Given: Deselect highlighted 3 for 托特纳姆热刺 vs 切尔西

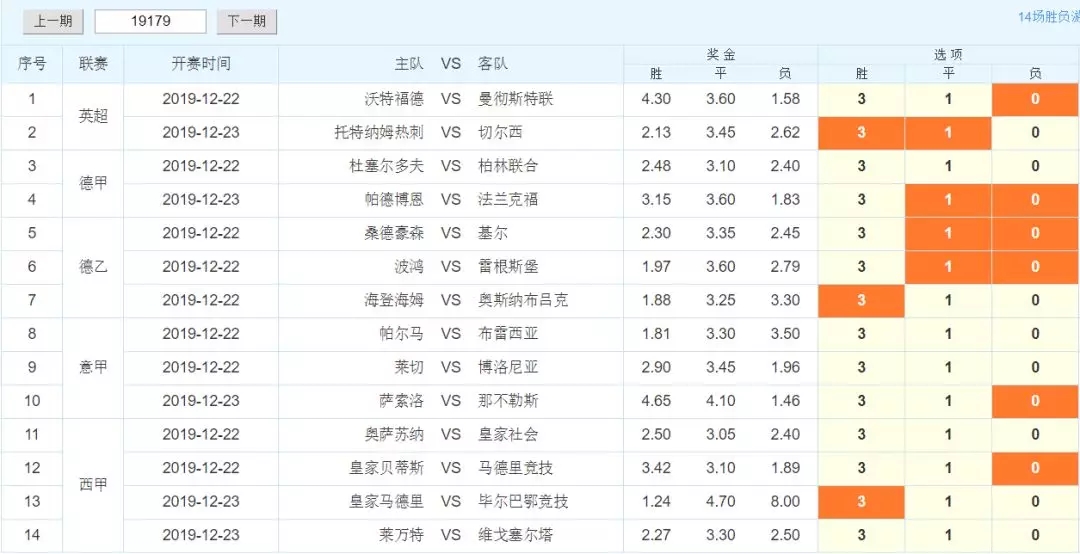Looking at the screenshot, I should pyautogui.click(x=861, y=132).
